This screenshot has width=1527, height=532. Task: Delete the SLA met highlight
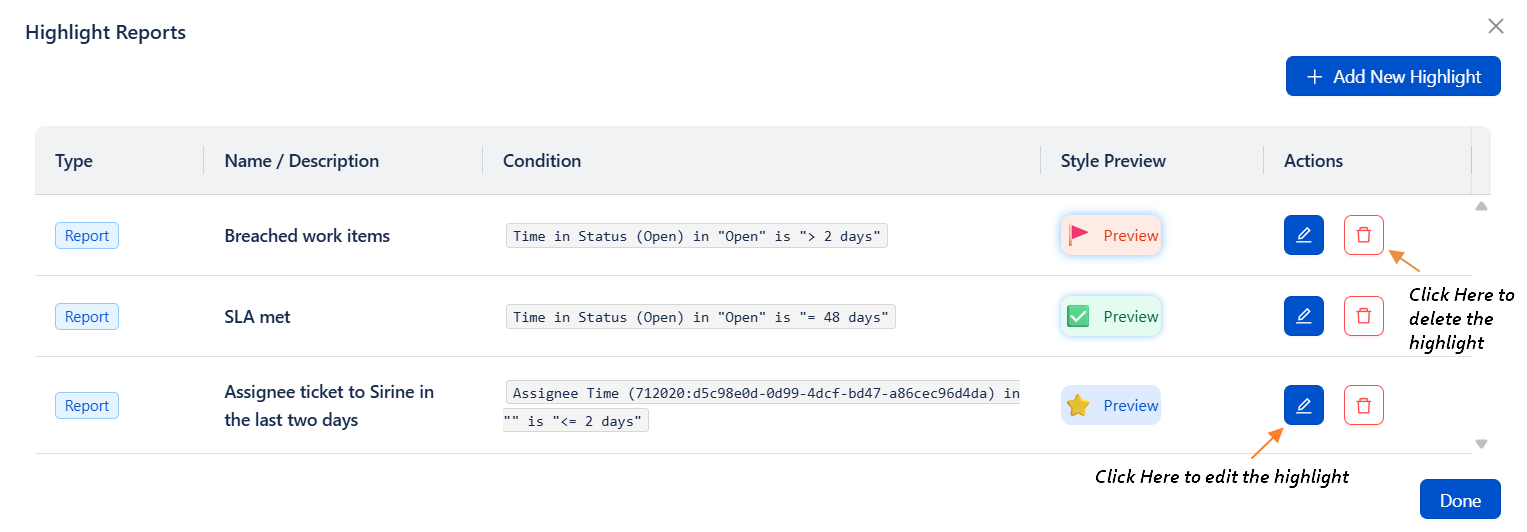pos(1363,316)
